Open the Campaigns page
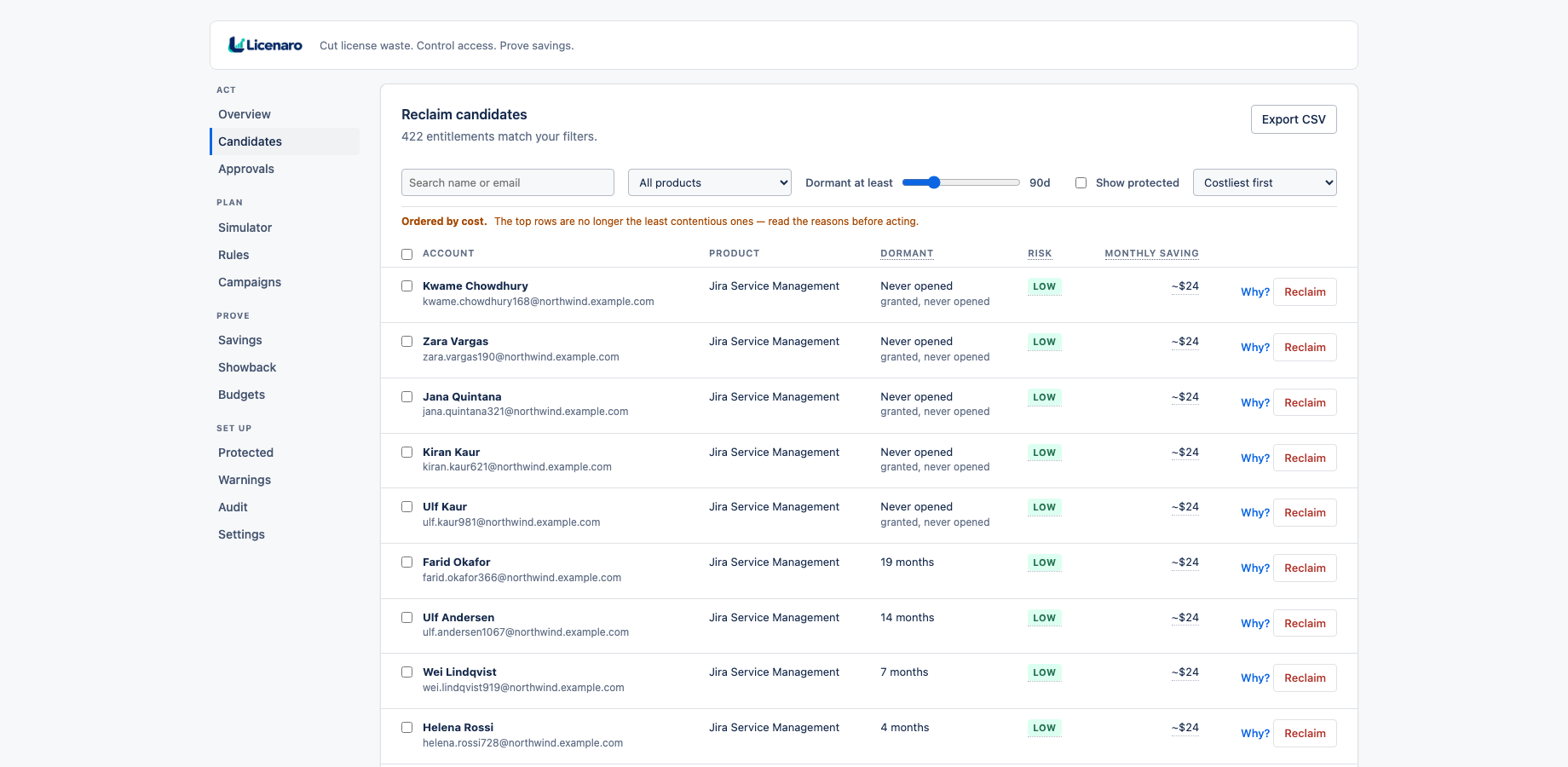This screenshot has height=767, width=1568. pyautogui.click(x=285, y=282)
